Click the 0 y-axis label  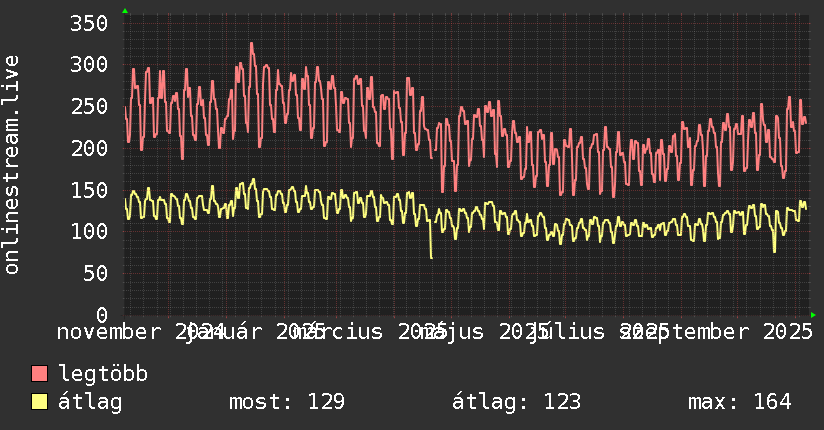(102, 315)
